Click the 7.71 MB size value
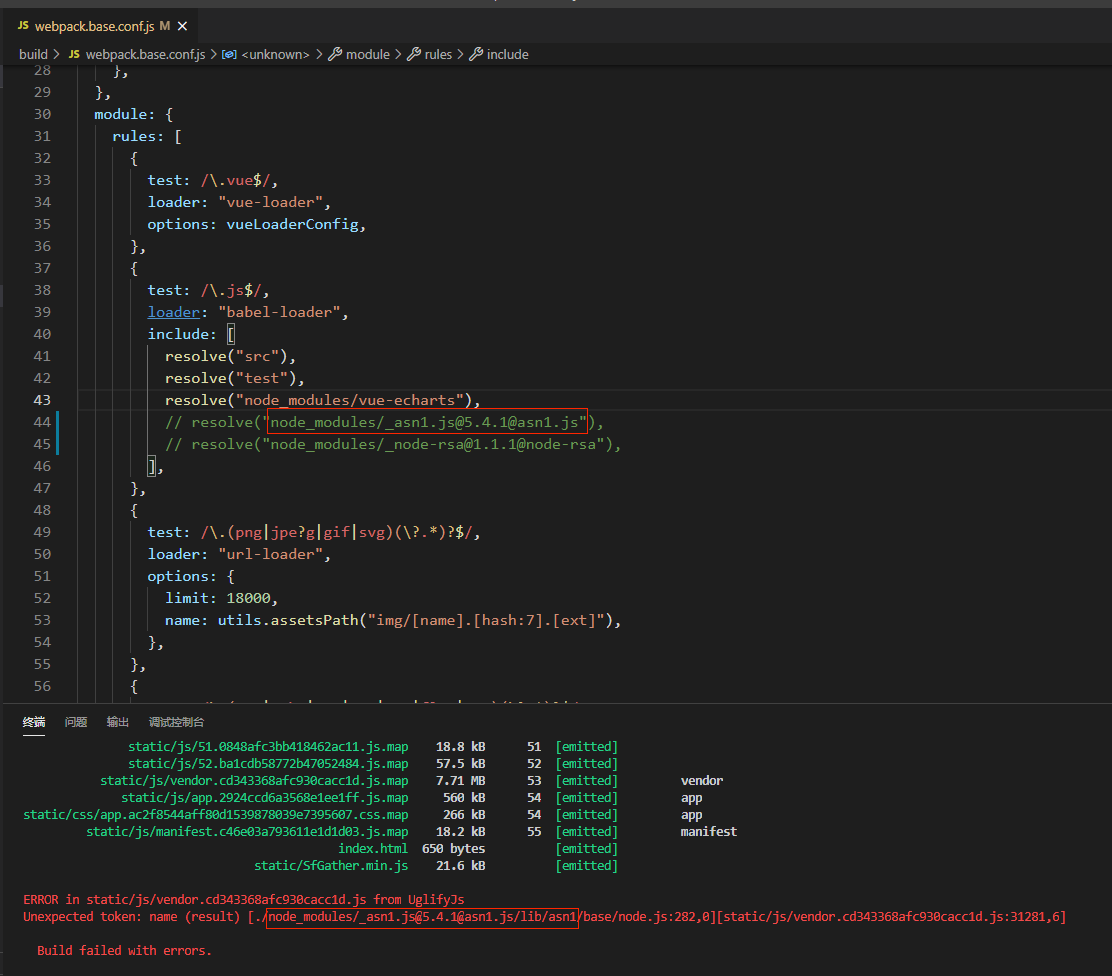Screen dimensions: 1112x976 pos(460,781)
